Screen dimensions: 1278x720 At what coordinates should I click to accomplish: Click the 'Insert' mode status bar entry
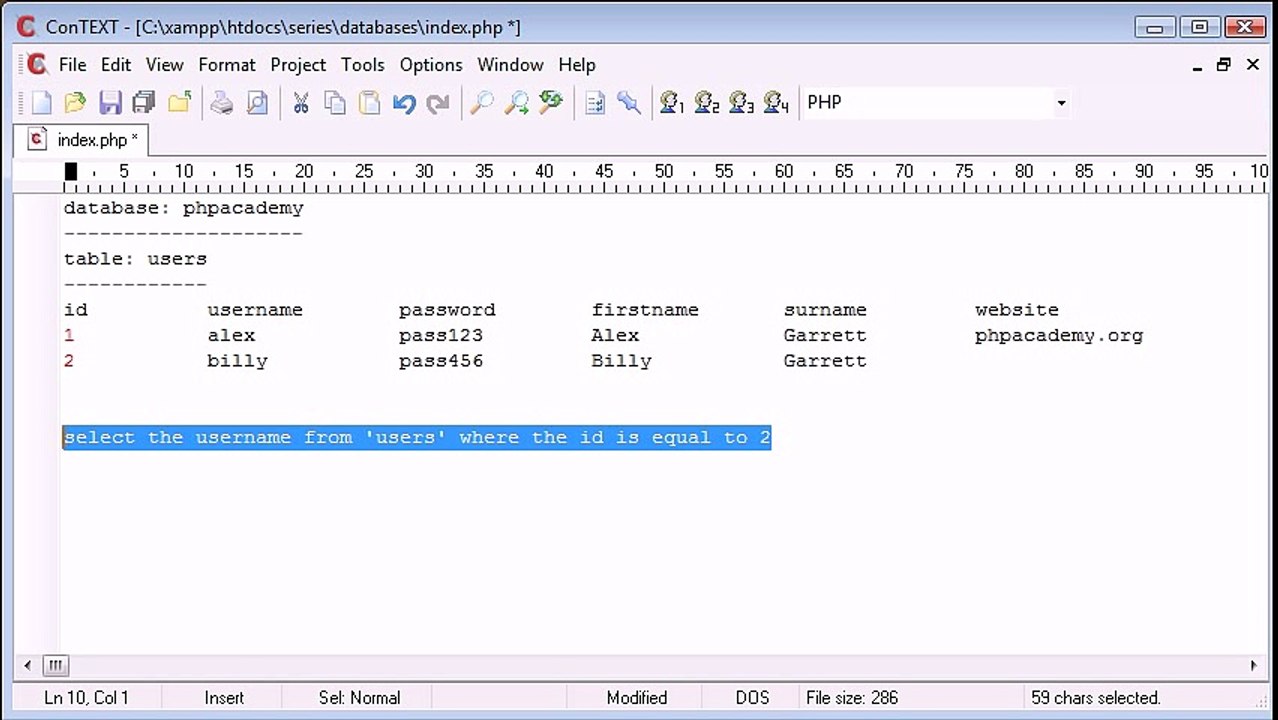click(224, 698)
